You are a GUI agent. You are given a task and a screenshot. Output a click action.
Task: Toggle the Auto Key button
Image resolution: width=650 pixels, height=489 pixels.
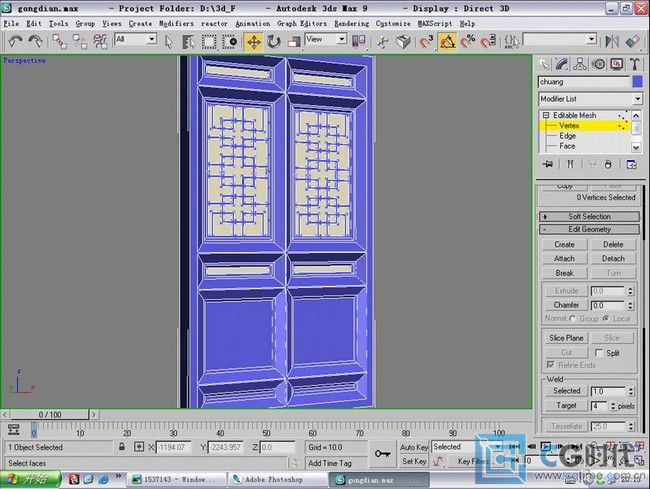[x=413, y=447]
